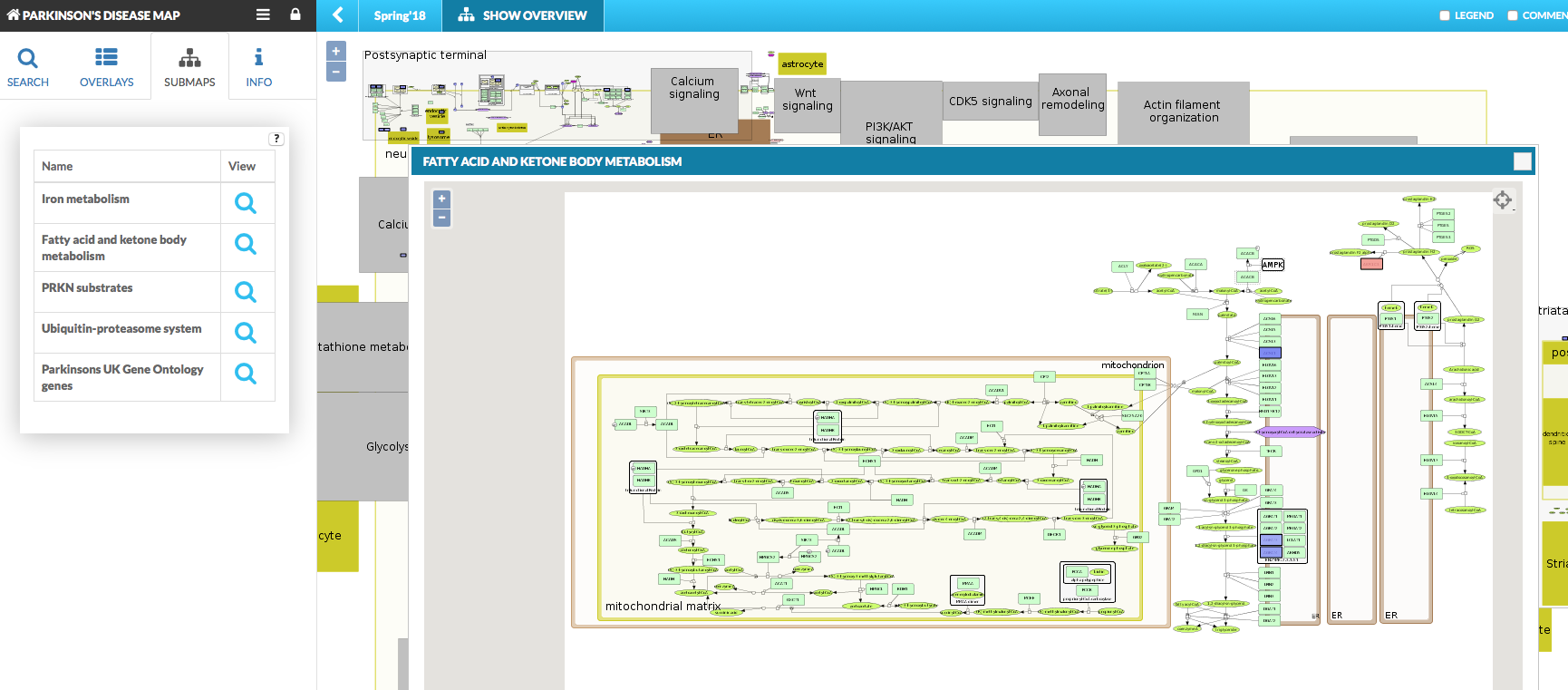Screen dimensions: 1568x690
Task: Open the Search tab
Action: tap(28, 67)
